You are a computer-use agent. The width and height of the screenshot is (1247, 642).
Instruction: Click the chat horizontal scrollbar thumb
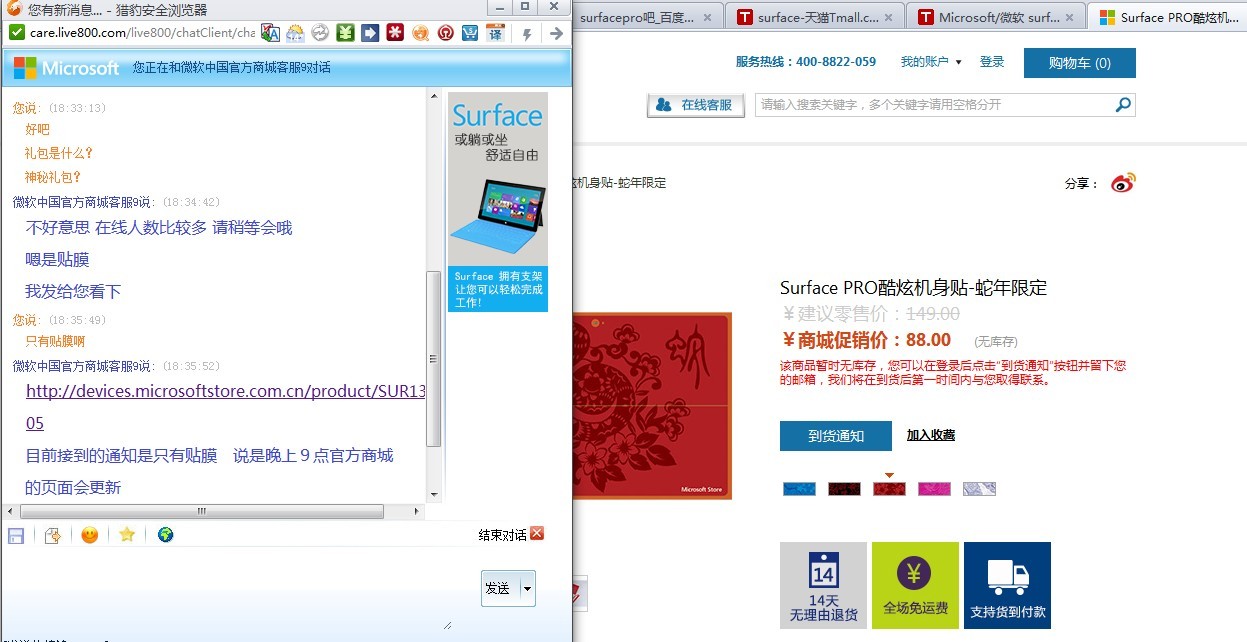(x=201, y=511)
